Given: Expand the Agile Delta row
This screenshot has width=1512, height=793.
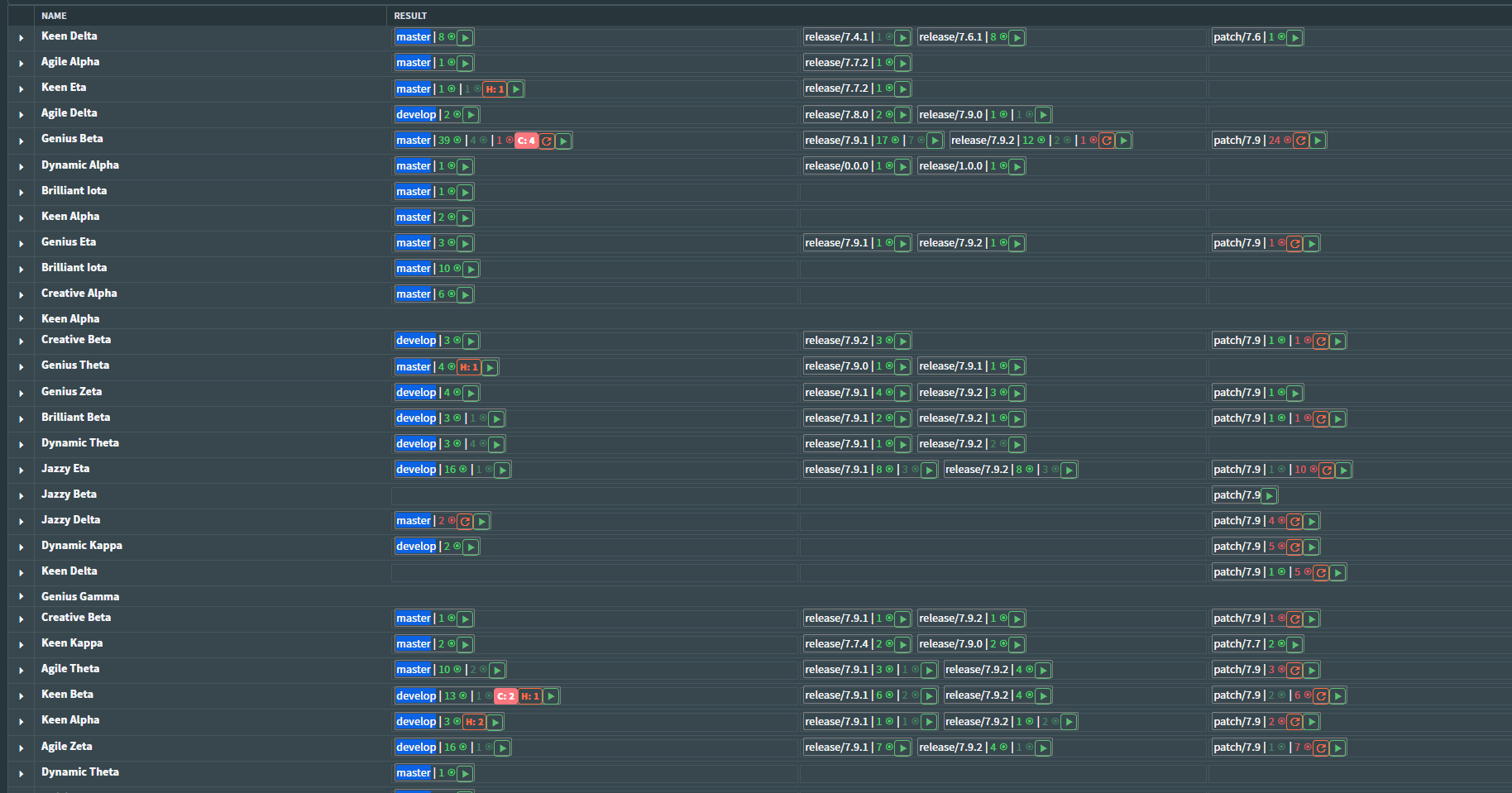Looking at the screenshot, I should (x=22, y=114).
